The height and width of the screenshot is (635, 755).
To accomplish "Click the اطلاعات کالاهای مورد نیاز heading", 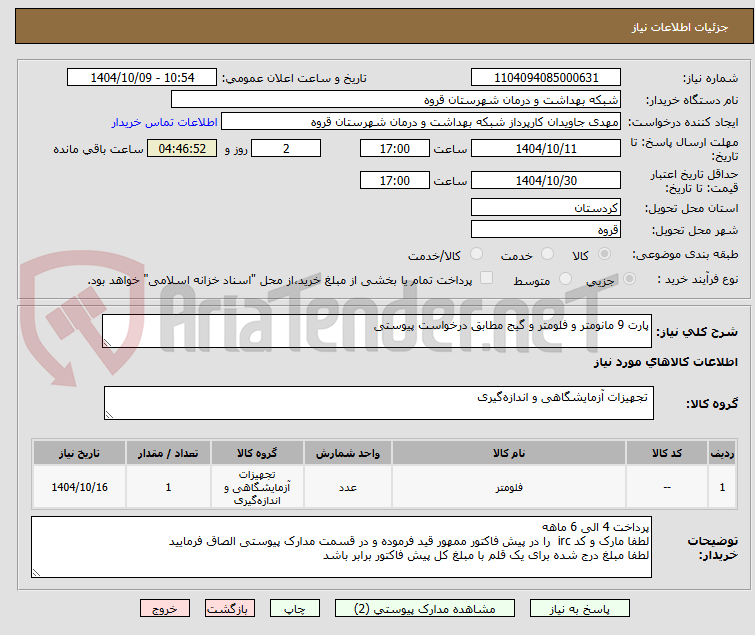I will pyautogui.click(x=665, y=362).
